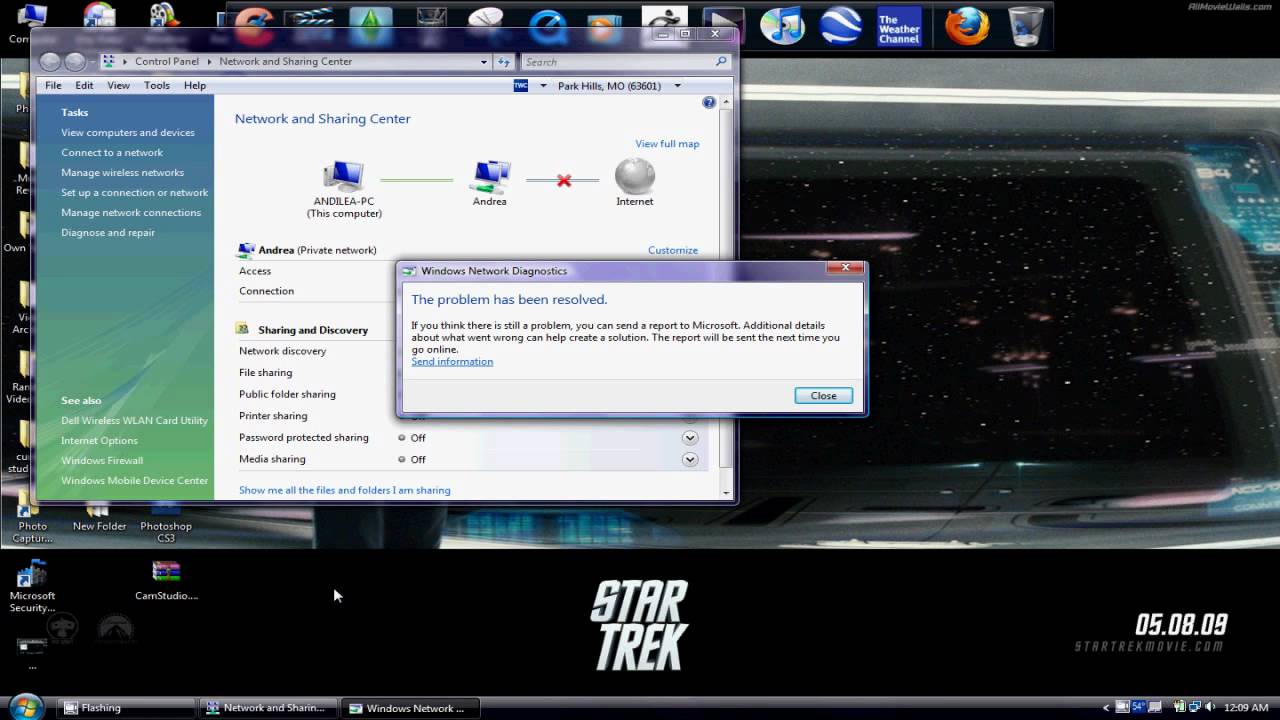Show all files and folders I am sharing
The height and width of the screenshot is (720, 1280).
click(345, 491)
